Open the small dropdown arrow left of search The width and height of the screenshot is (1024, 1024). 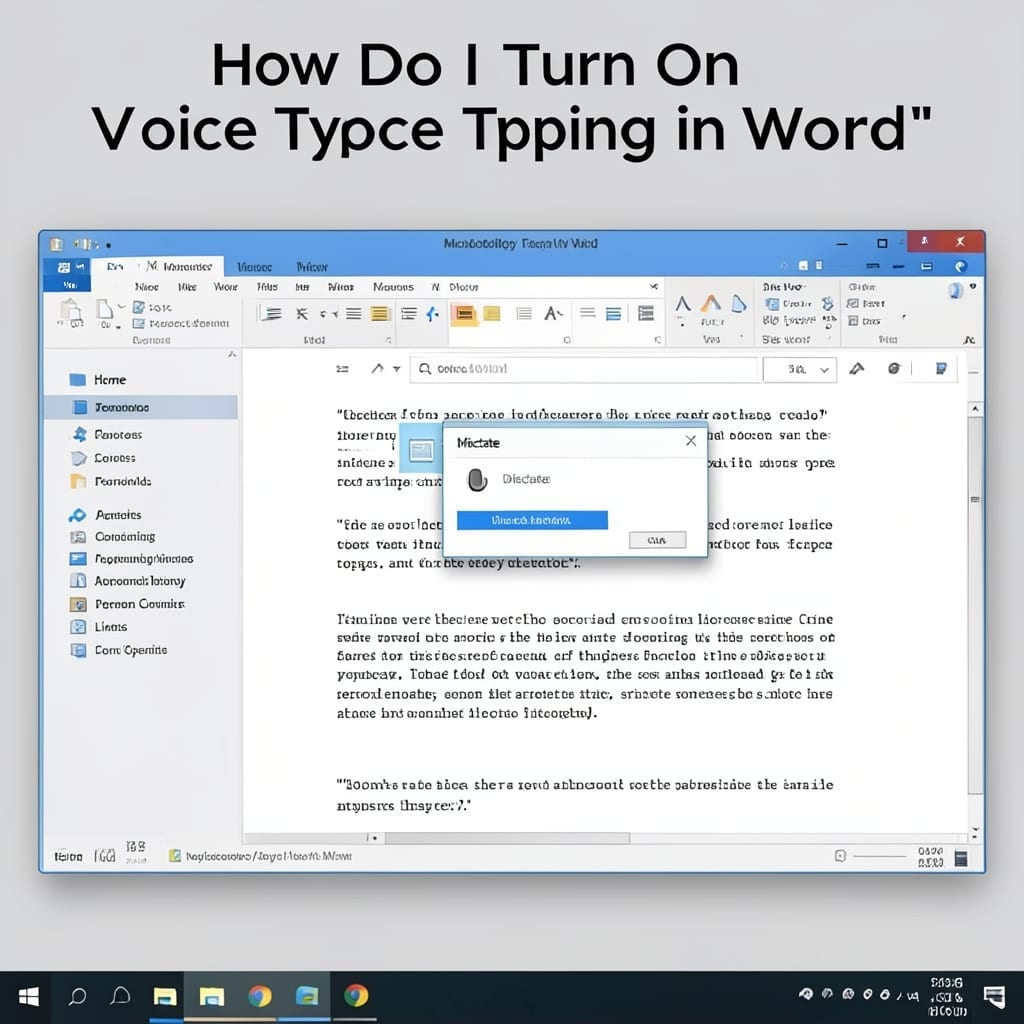point(396,369)
